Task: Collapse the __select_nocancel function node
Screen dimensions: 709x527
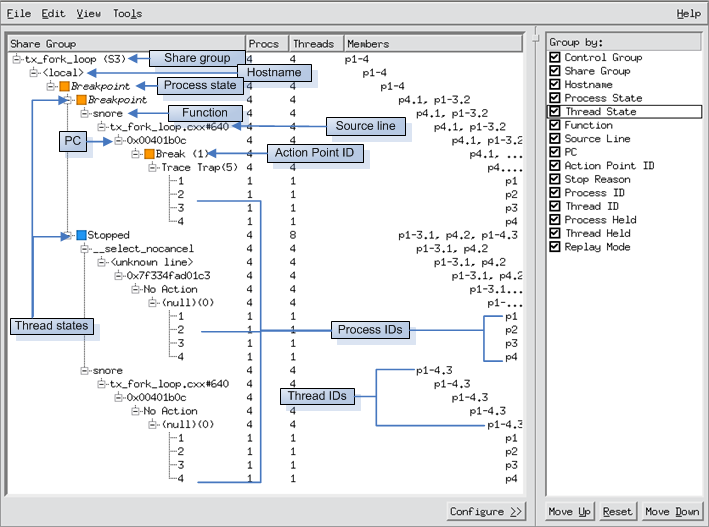Action: [x=85, y=249]
